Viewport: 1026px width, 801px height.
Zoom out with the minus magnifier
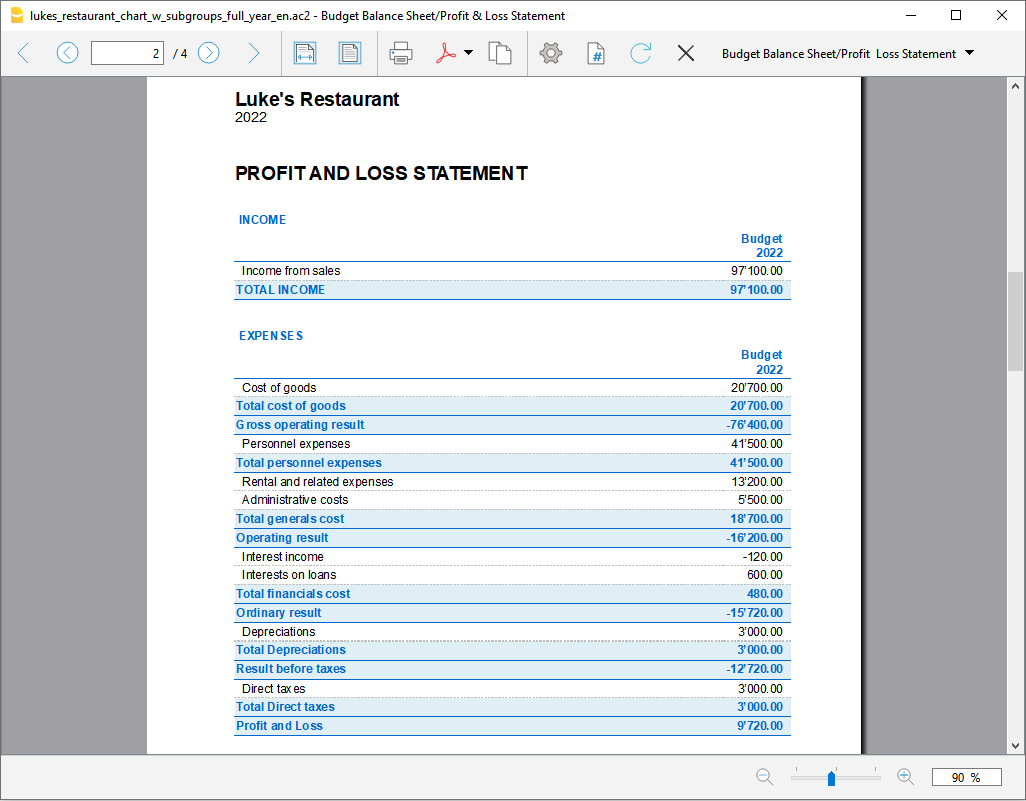pos(765,777)
